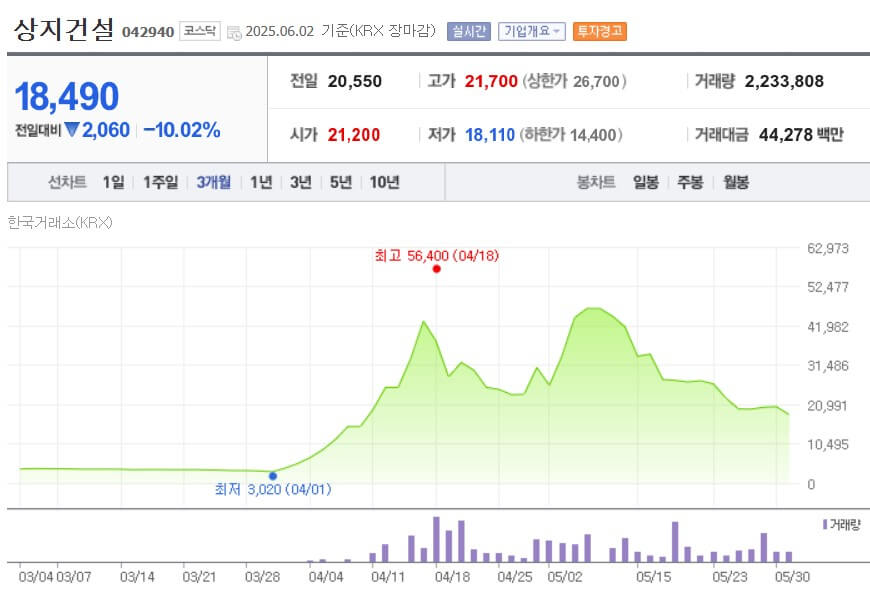
Task: Click the blue 최저 price dot marker
Action: pos(271,476)
